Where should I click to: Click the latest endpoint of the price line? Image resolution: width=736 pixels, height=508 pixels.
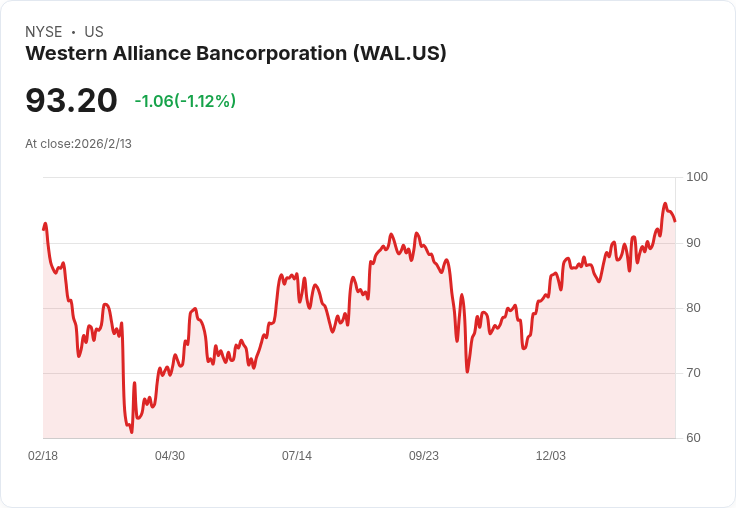675,221
